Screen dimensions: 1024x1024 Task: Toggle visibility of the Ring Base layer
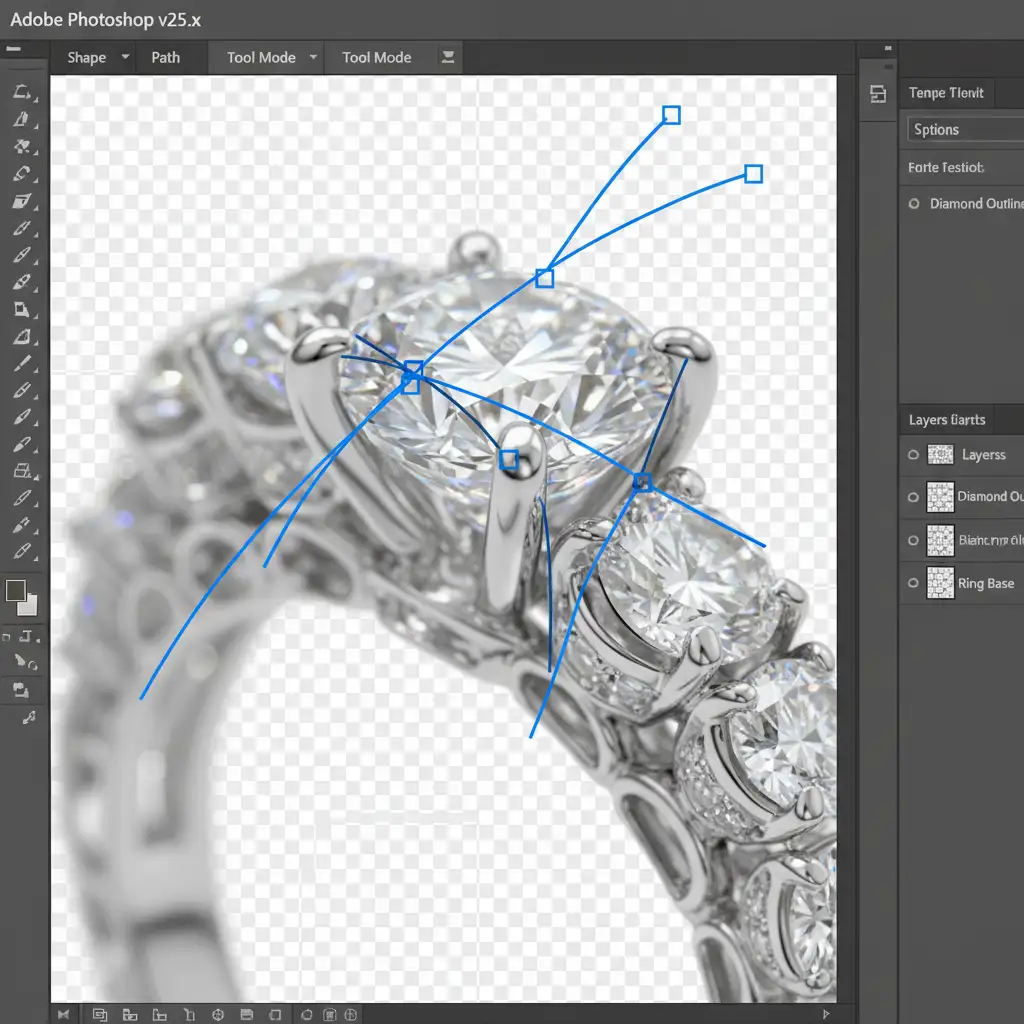912,583
